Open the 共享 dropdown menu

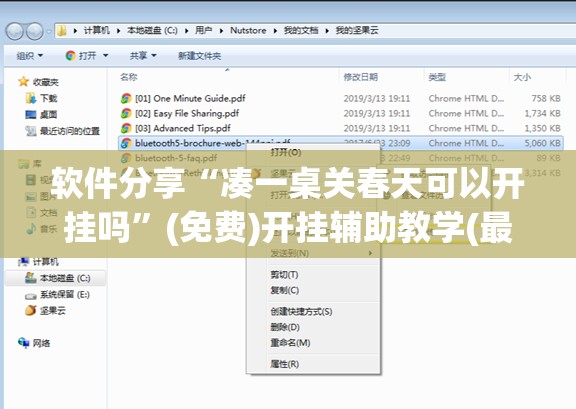click(143, 56)
